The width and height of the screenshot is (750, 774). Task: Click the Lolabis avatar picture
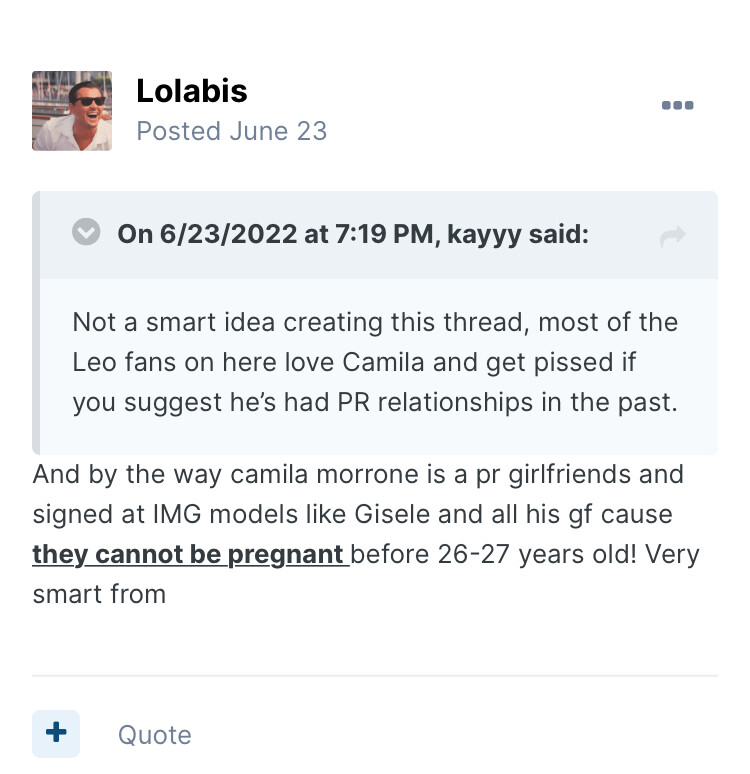pos(72,111)
